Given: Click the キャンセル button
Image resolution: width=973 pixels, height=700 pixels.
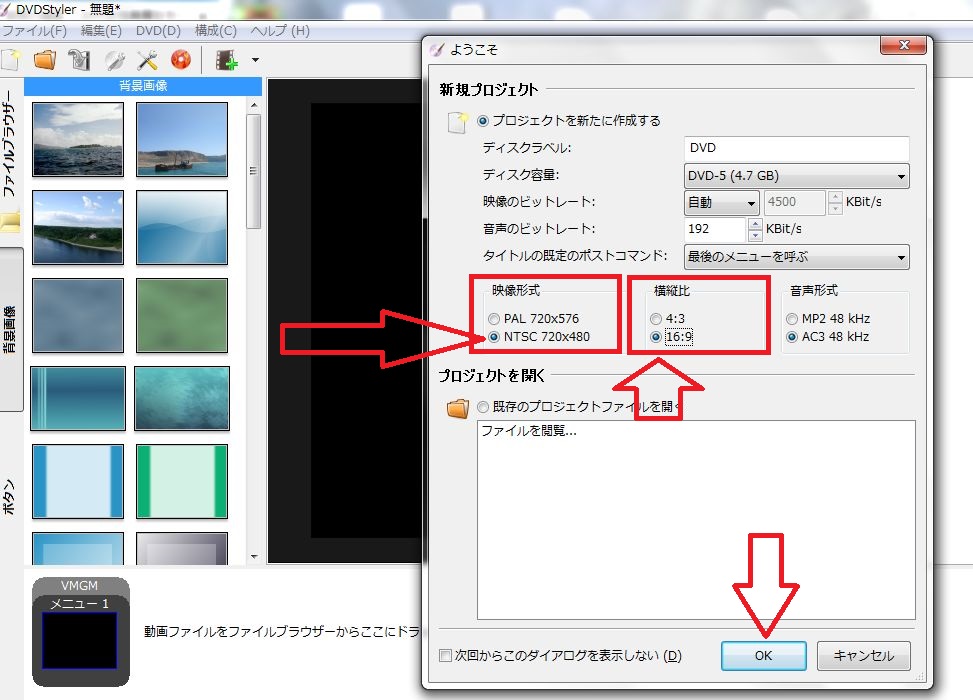Looking at the screenshot, I should click(x=863, y=656).
